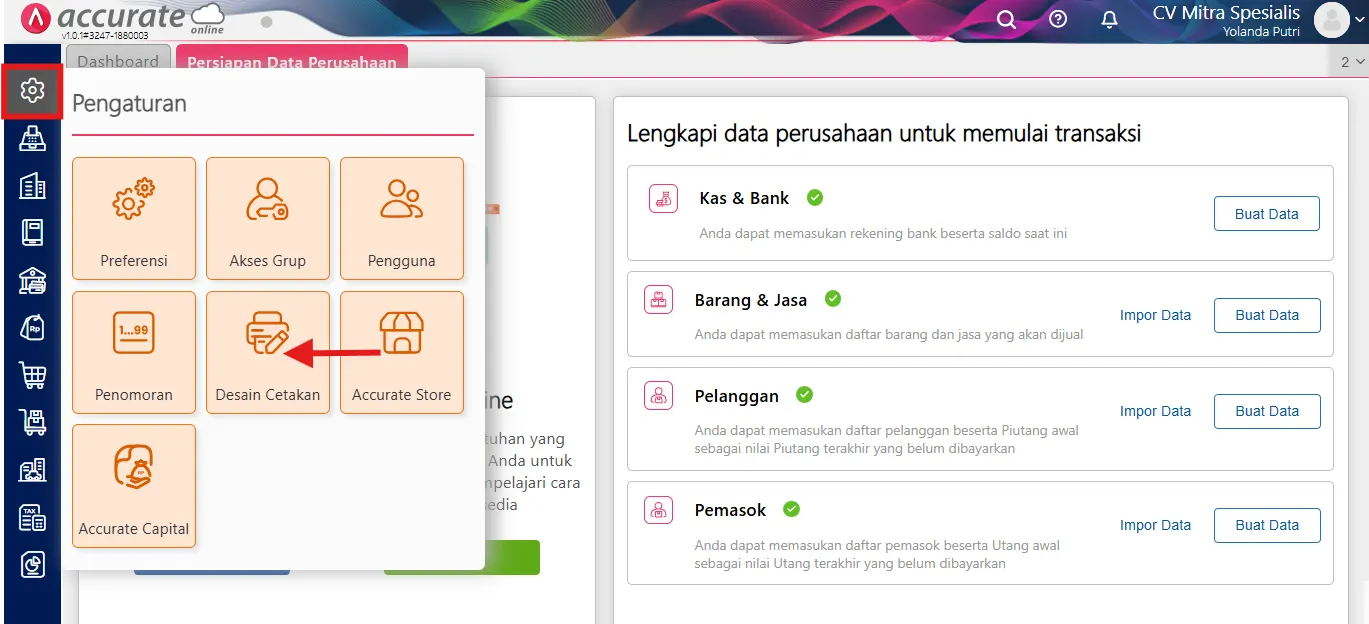Open the TAX documents icon in sidebar
Image resolution: width=1369 pixels, height=624 pixels.
coord(32,517)
